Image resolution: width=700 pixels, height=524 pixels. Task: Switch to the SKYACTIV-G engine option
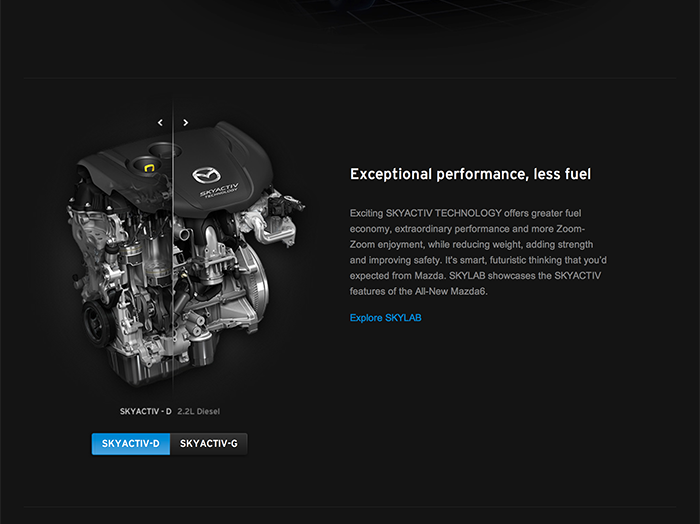tap(208, 444)
